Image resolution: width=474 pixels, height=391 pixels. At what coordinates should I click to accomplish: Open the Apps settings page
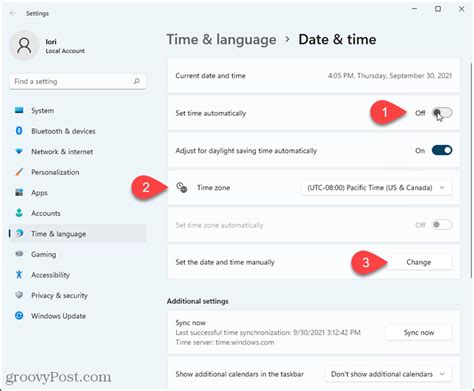tap(78, 193)
